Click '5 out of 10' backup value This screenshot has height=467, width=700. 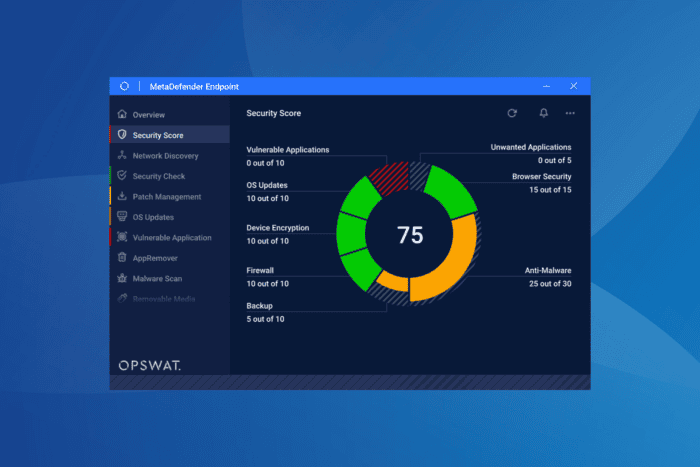(265, 319)
